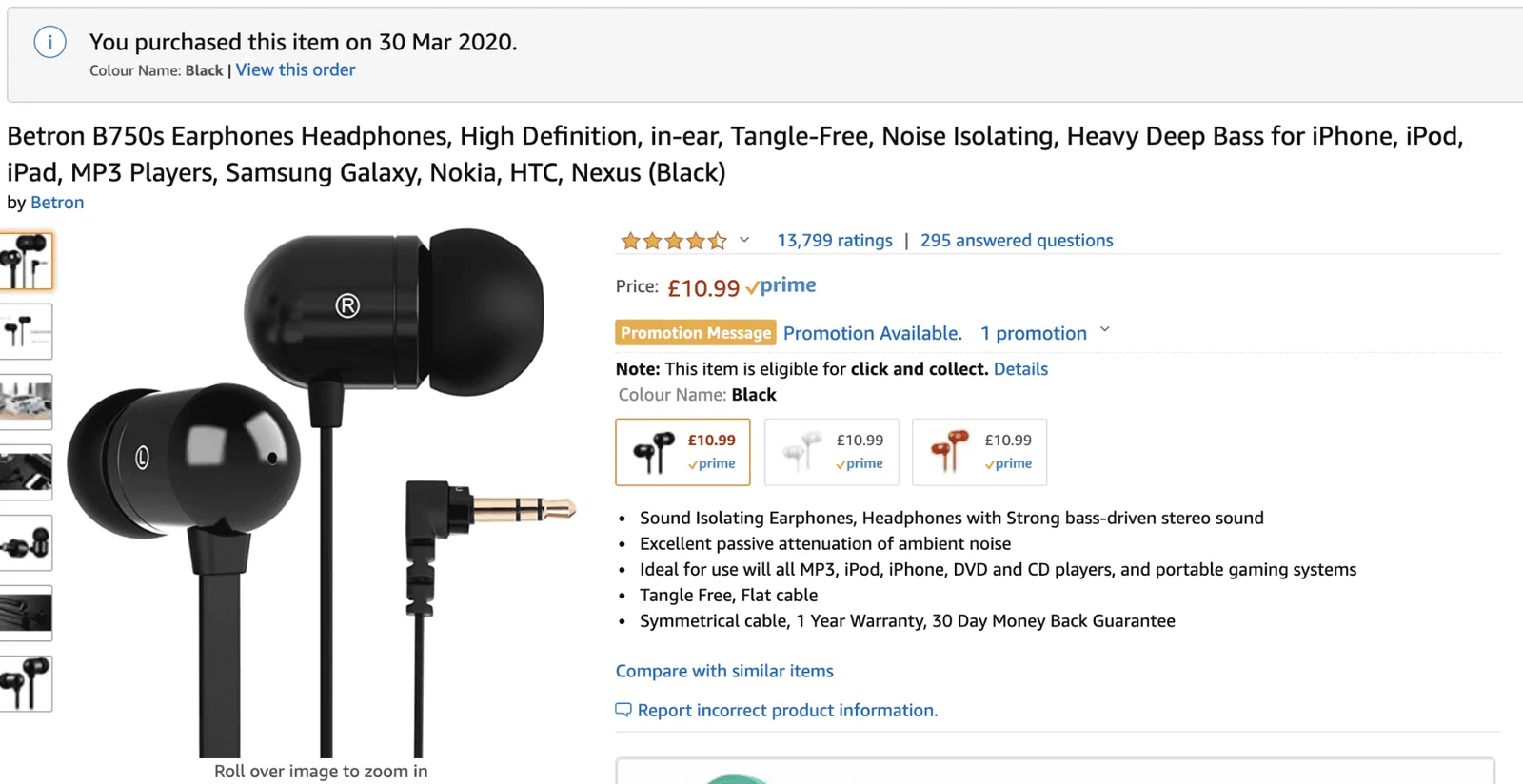Image resolution: width=1523 pixels, height=784 pixels.
Task: Select the second thumbnail with cable
Action: [x=26, y=331]
